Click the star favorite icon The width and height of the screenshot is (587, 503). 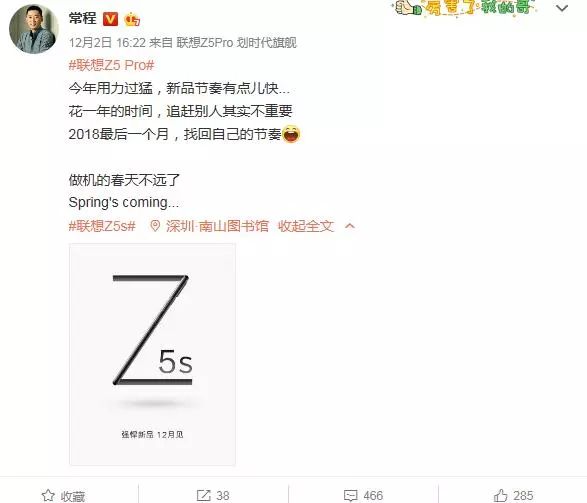[x=48, y=495]
